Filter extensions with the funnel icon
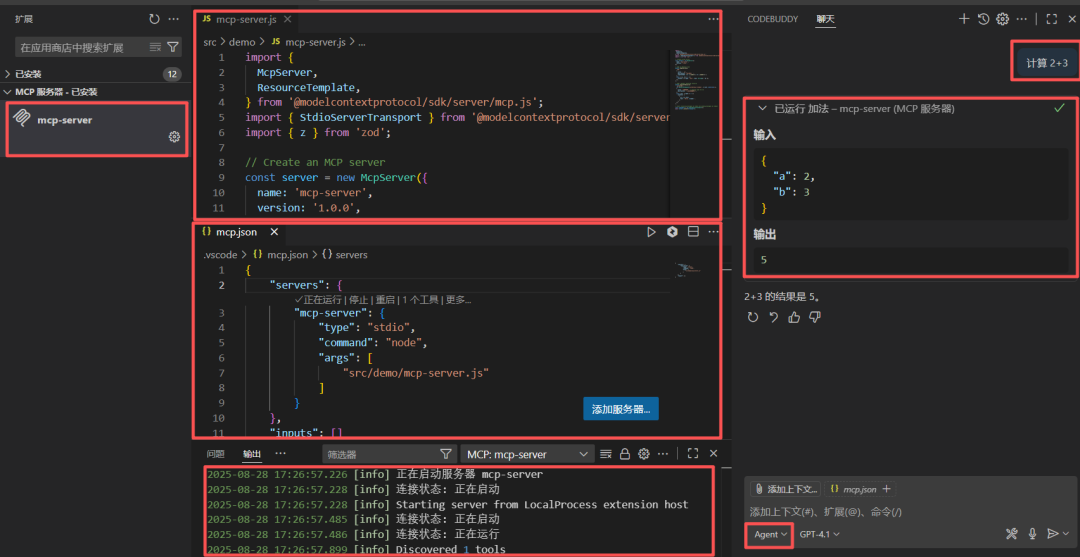Viewport: 1080px width, 557px height. point(173,48)
